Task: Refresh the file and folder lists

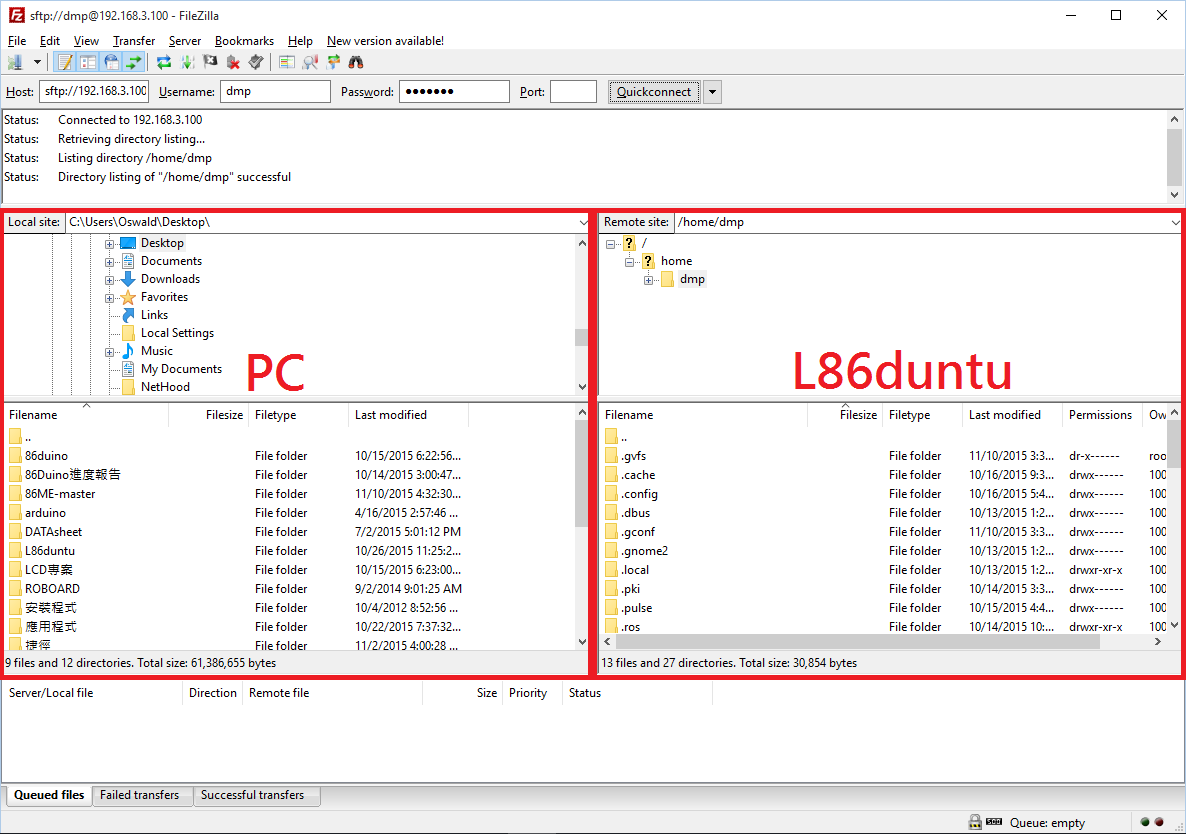Action: (x=163, y=62)
